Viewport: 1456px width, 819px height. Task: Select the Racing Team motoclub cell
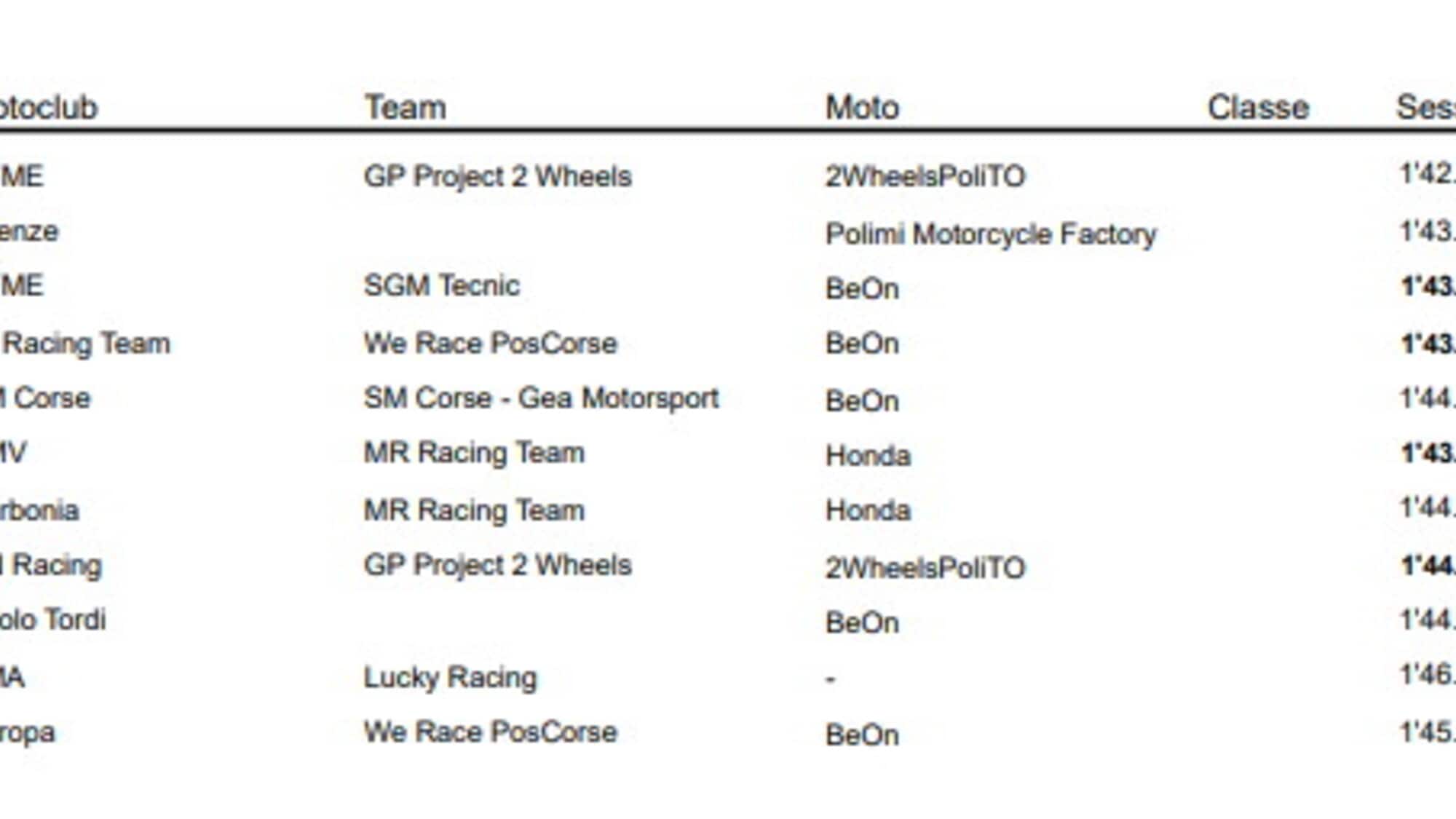click(85, 344)
